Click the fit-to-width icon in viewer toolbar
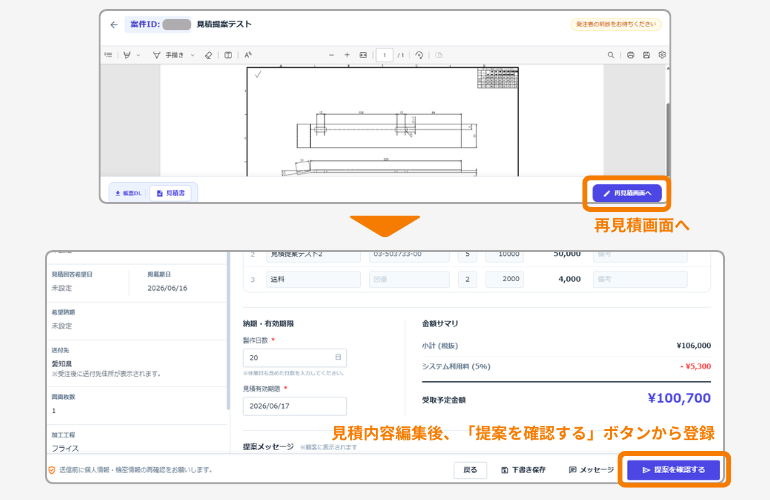The image size is (770, 500). [x=363, y=55]
